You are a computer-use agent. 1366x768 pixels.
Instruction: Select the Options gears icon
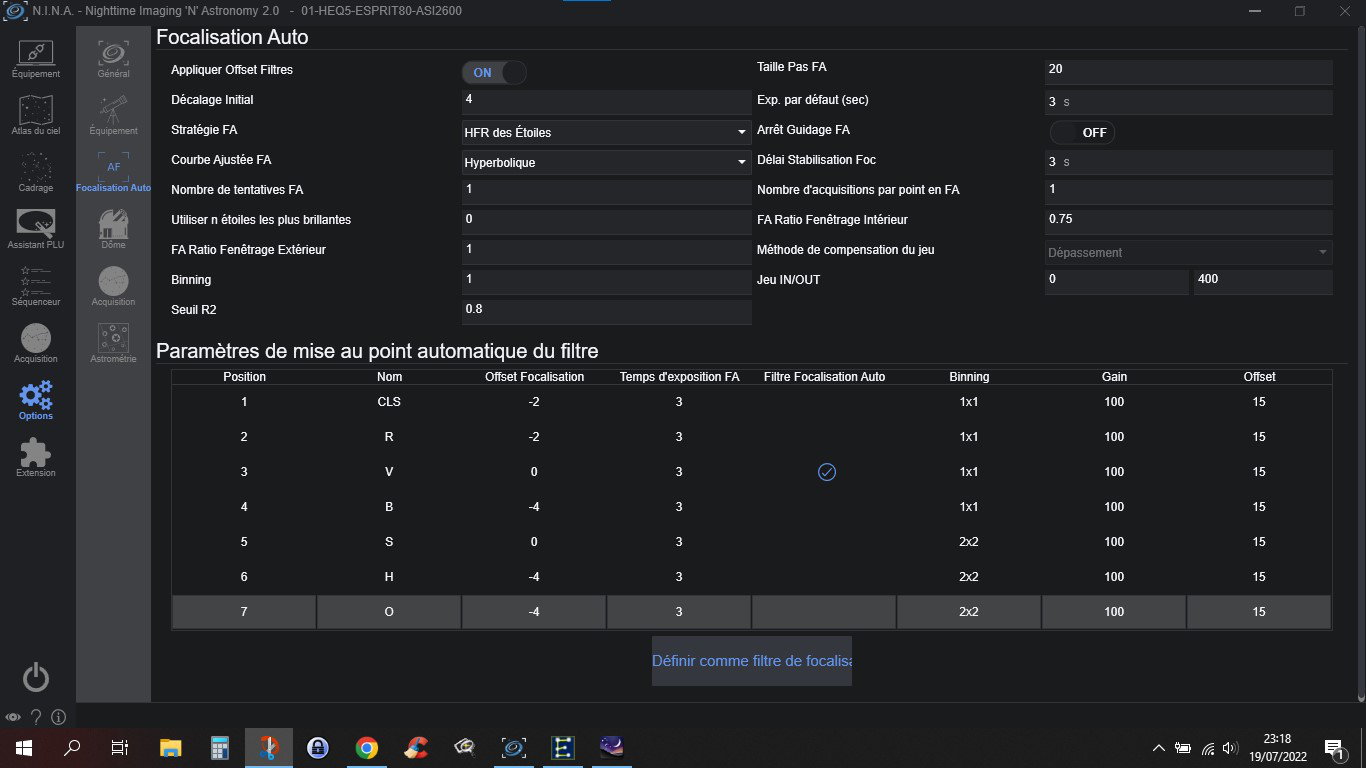pos(36,400)
